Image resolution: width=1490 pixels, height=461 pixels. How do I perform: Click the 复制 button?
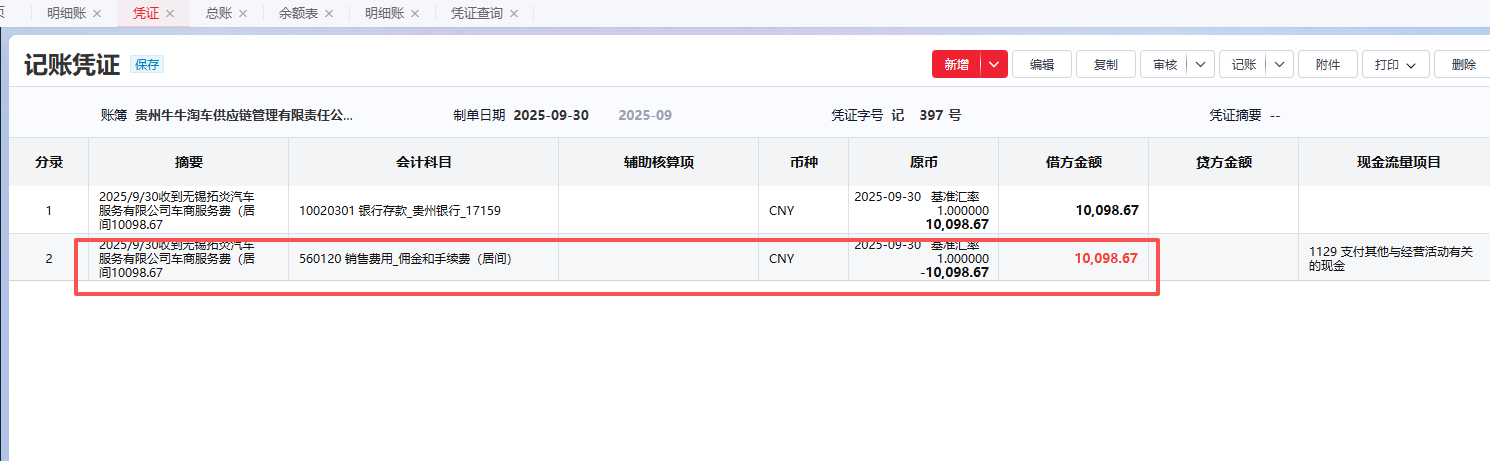1105,64
